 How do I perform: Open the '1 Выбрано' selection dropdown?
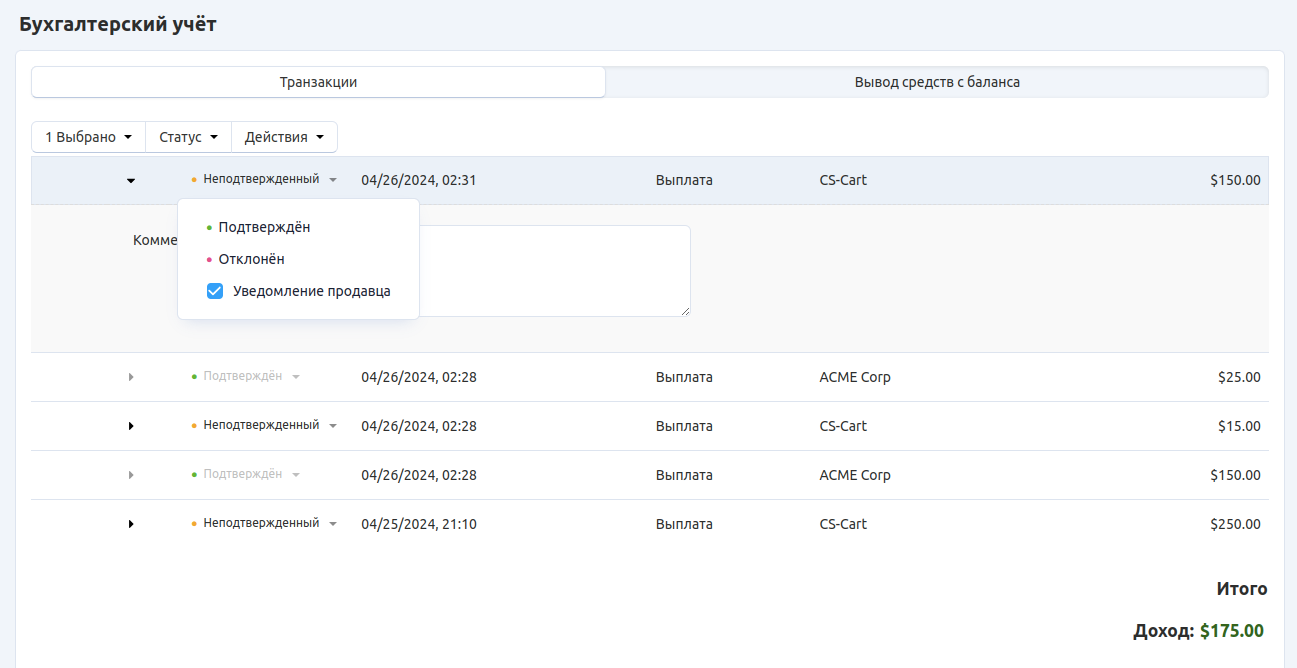(x=88, y=137)
